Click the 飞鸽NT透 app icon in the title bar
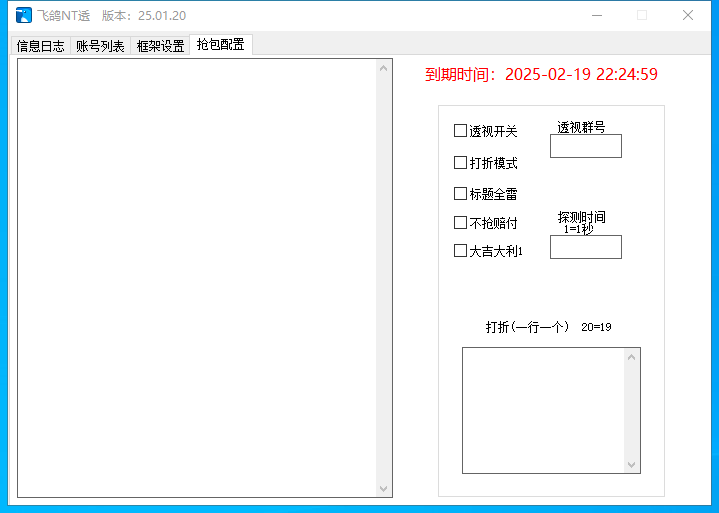 click(23, 15)
